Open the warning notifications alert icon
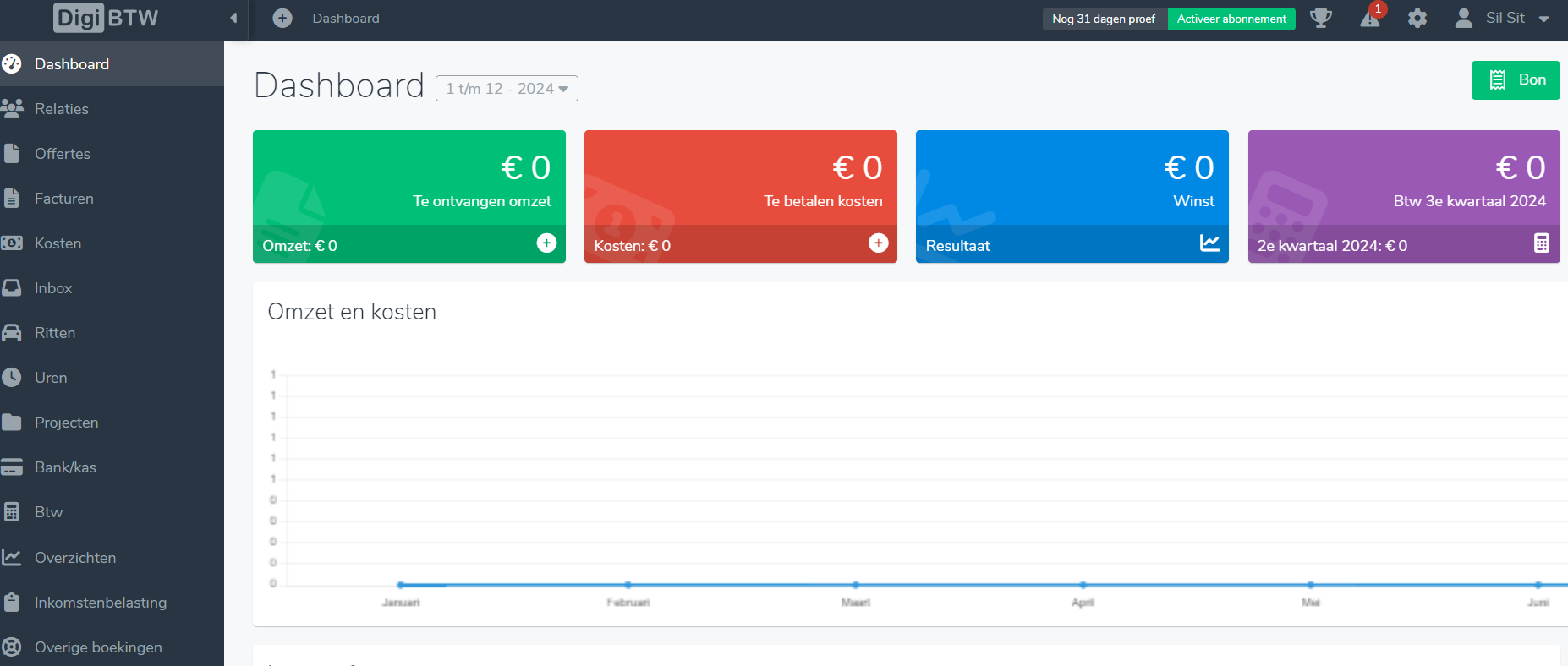Screen dimensions: 1568x666 coord(1370,19)
